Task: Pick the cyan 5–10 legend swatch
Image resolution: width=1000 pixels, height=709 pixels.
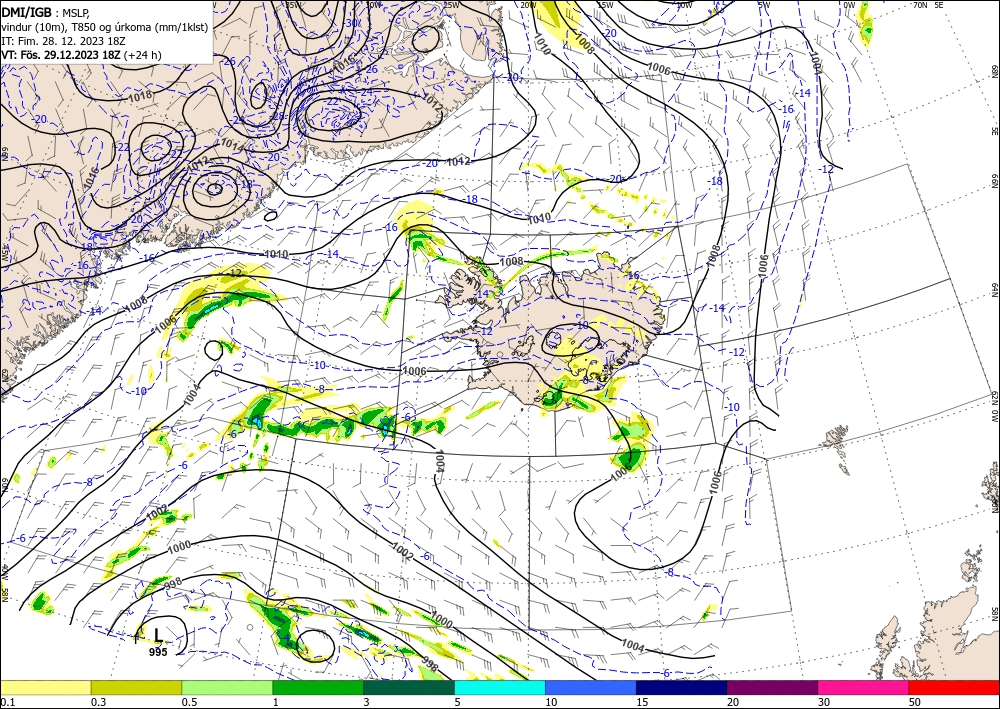Action: 500,687
